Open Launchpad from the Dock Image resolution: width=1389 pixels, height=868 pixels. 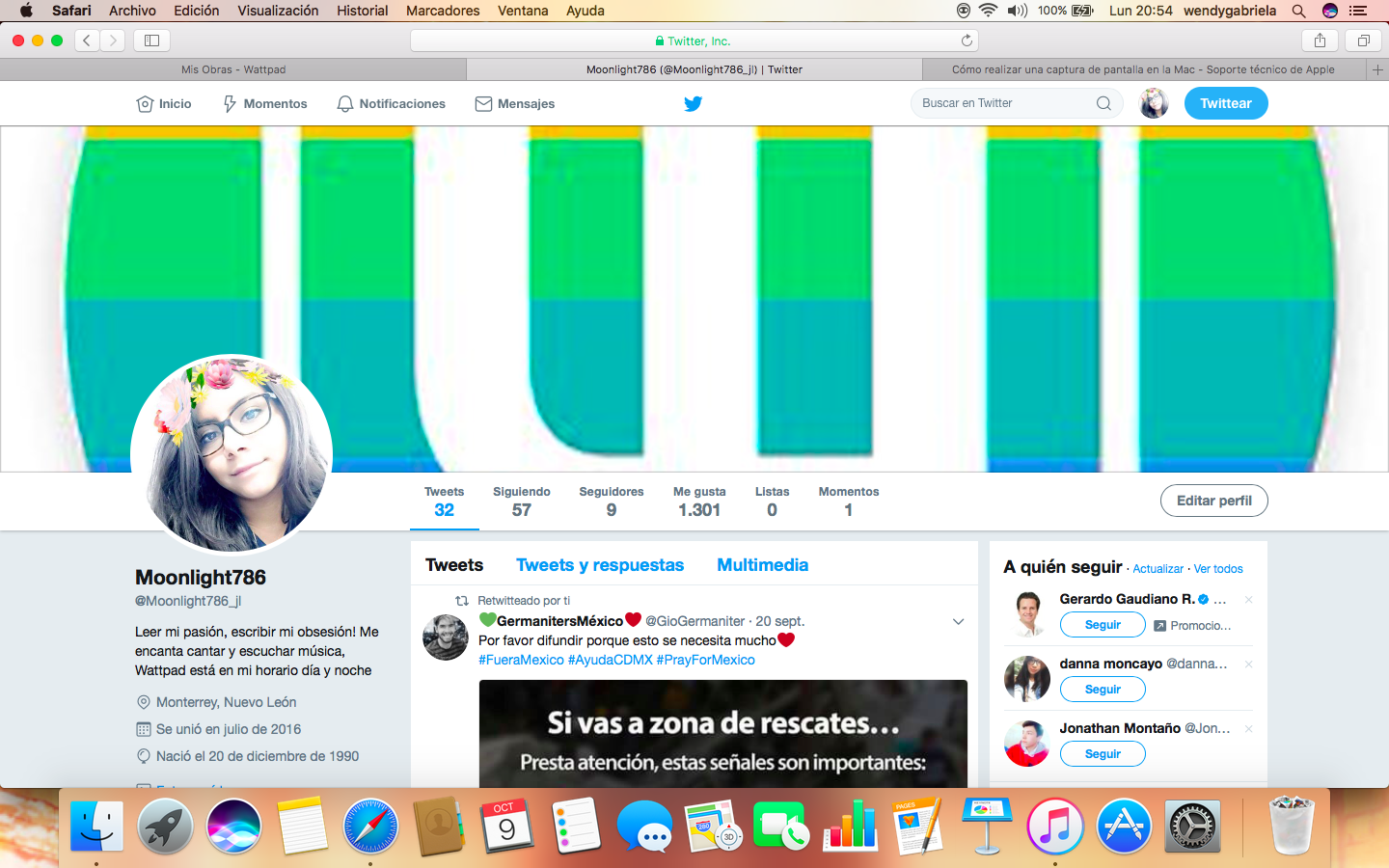click(x=165, y=827)
